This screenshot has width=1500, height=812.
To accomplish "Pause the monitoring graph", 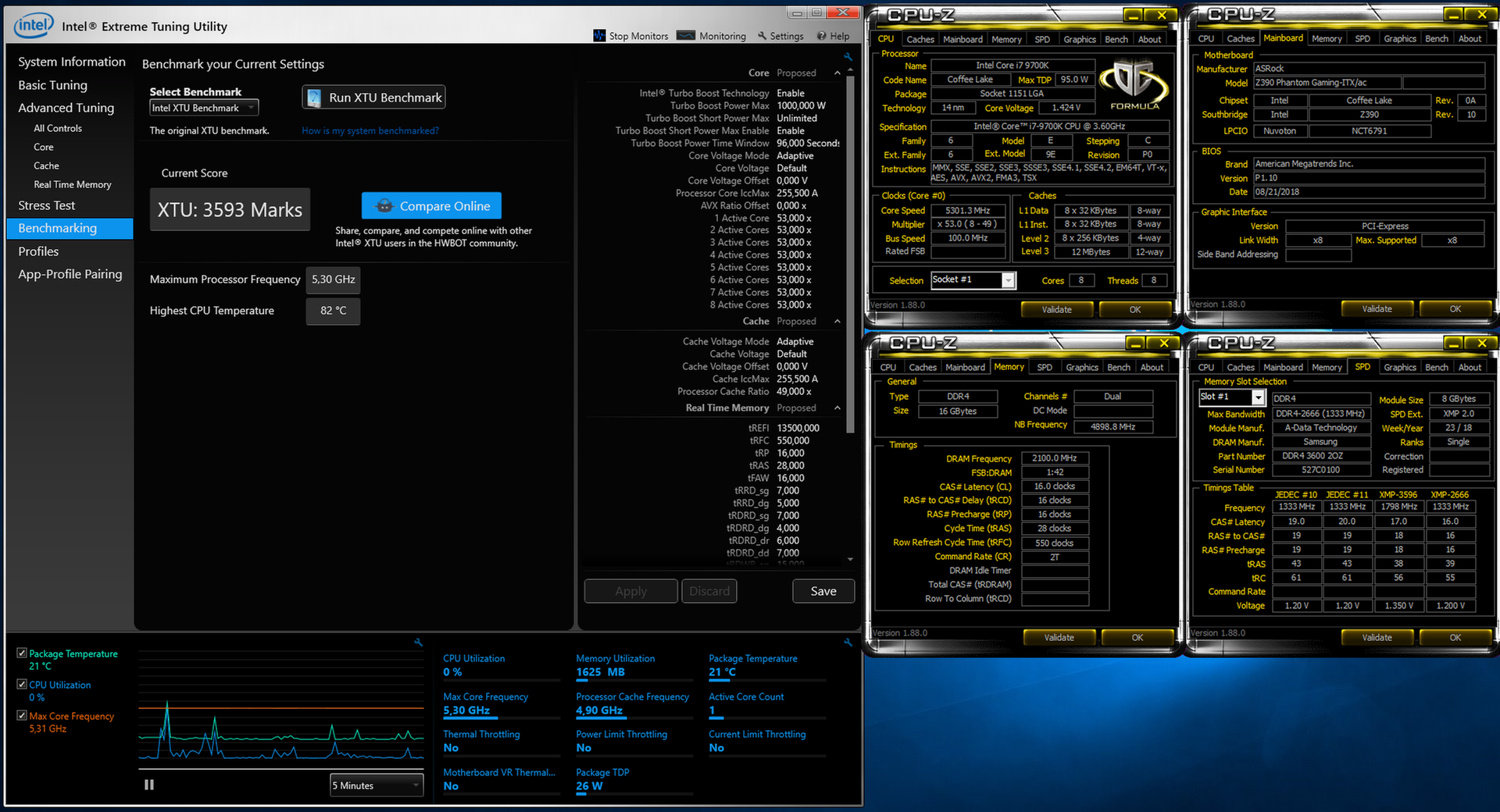I will click(x=149, y=785).
